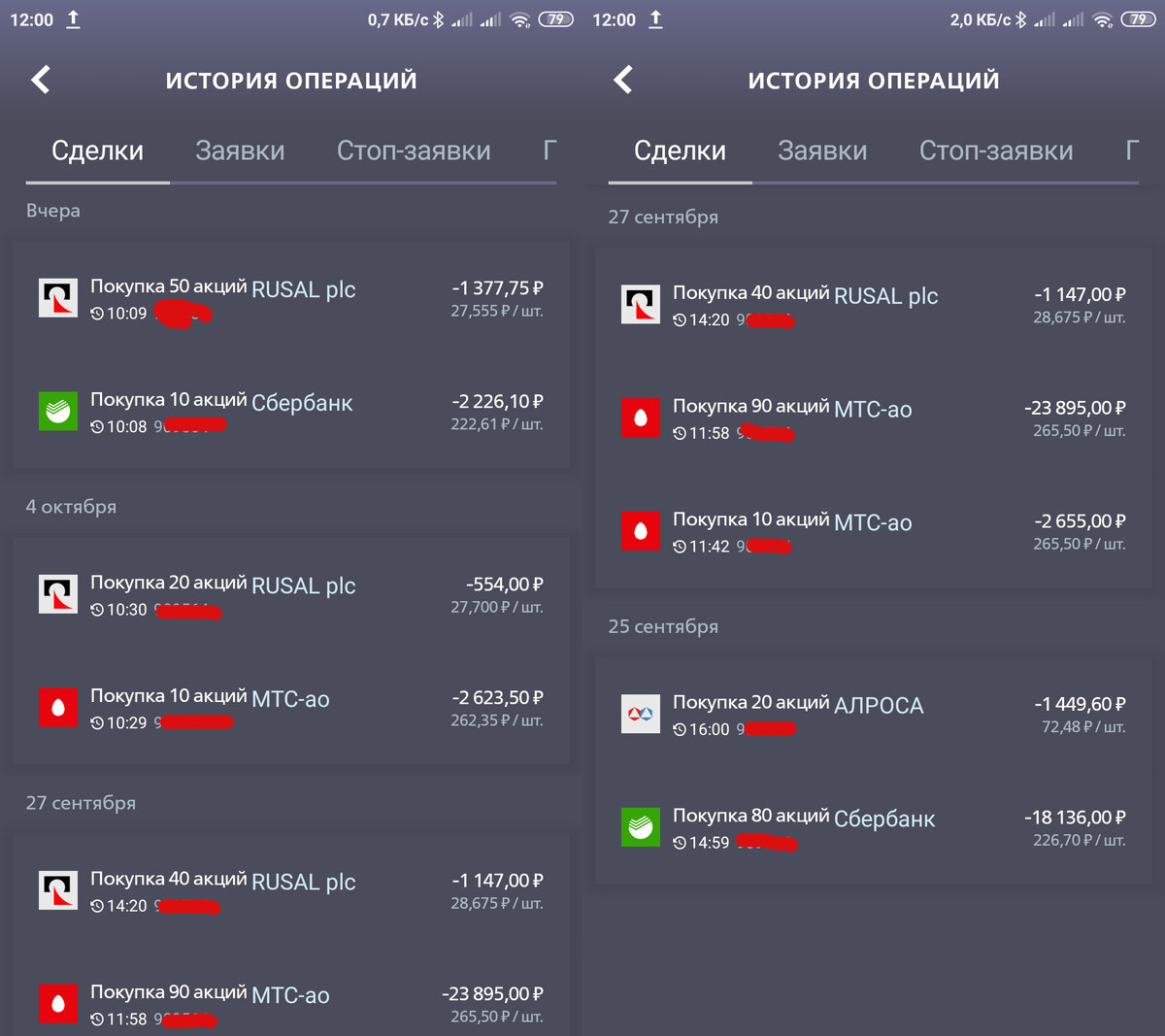The height and width of the screenshot is (1036, 1165).
Task: Tap МТС logo in right screenshot's 90 акций row
Action: coord(641,418)
